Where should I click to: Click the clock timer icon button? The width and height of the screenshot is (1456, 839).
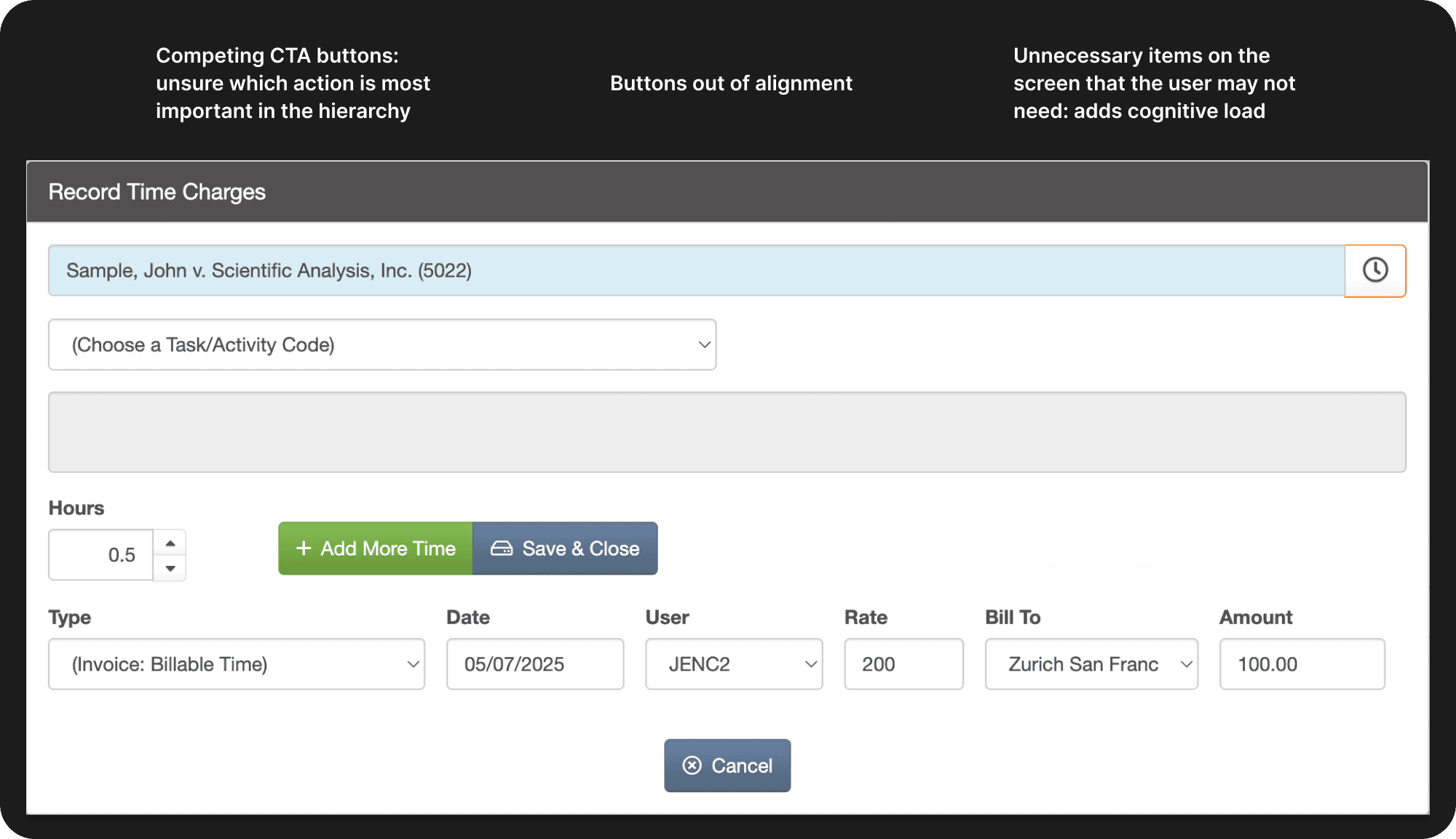click(1374, 270)
